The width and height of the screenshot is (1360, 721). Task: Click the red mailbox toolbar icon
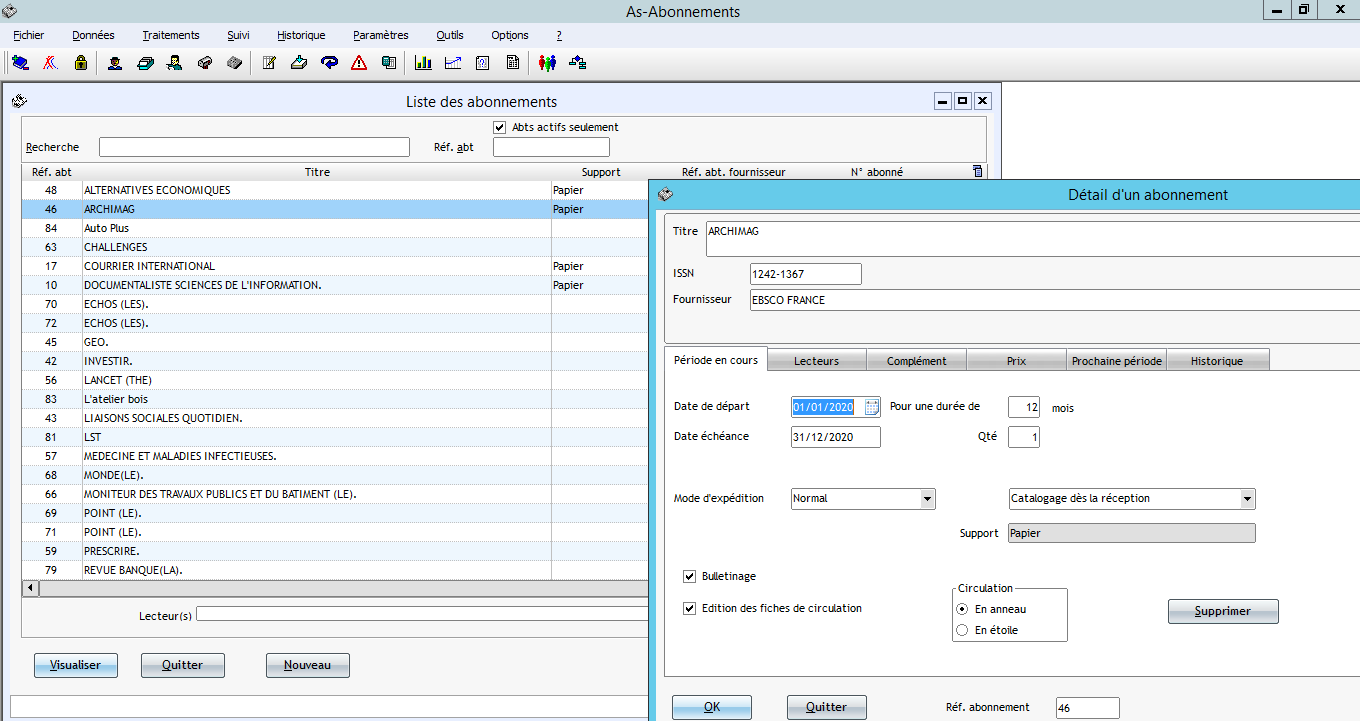tap(204, 63)
